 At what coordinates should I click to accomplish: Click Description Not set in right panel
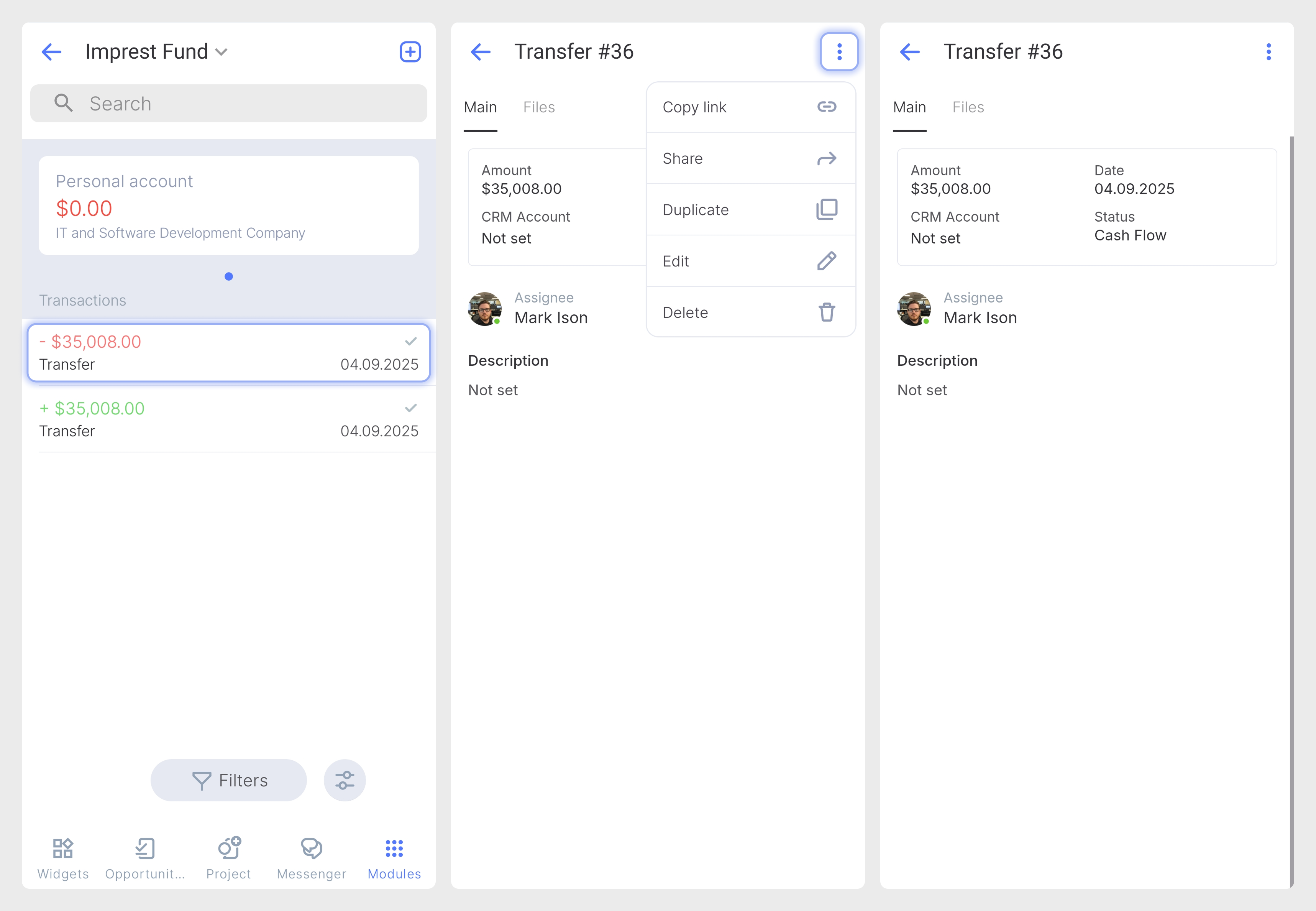(x=922, y=390)
